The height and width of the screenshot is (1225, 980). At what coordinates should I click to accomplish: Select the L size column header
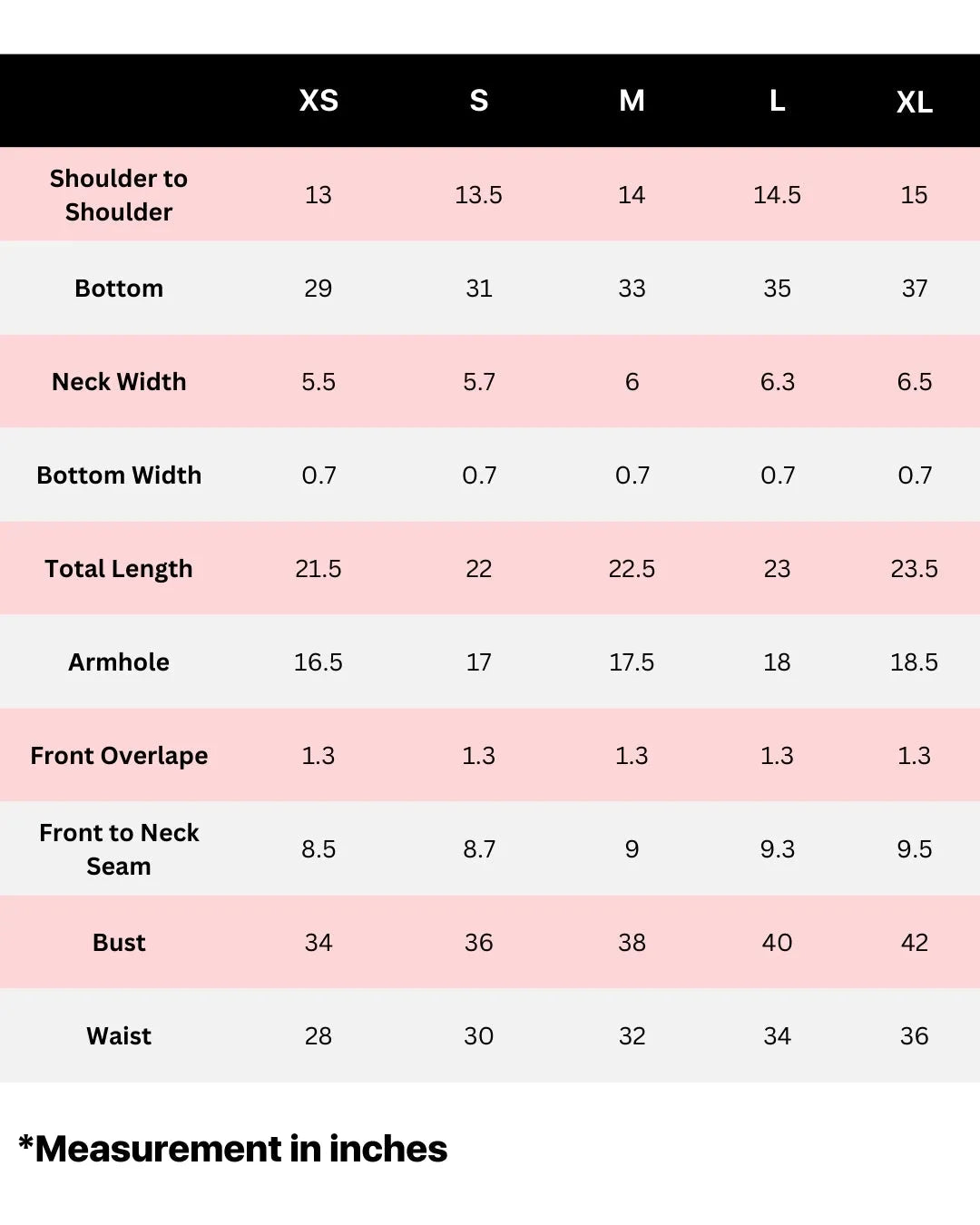click(x=777, y=101)
